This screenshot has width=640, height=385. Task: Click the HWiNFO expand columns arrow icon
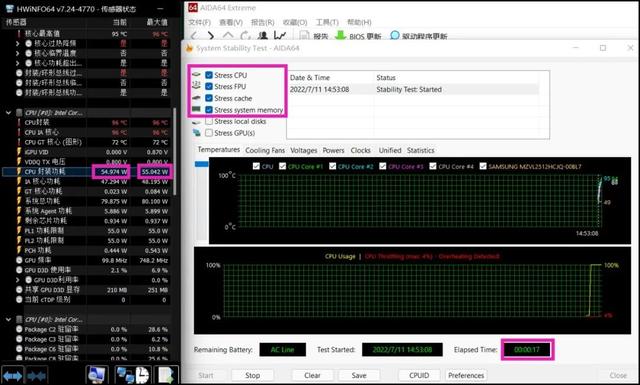13,375
